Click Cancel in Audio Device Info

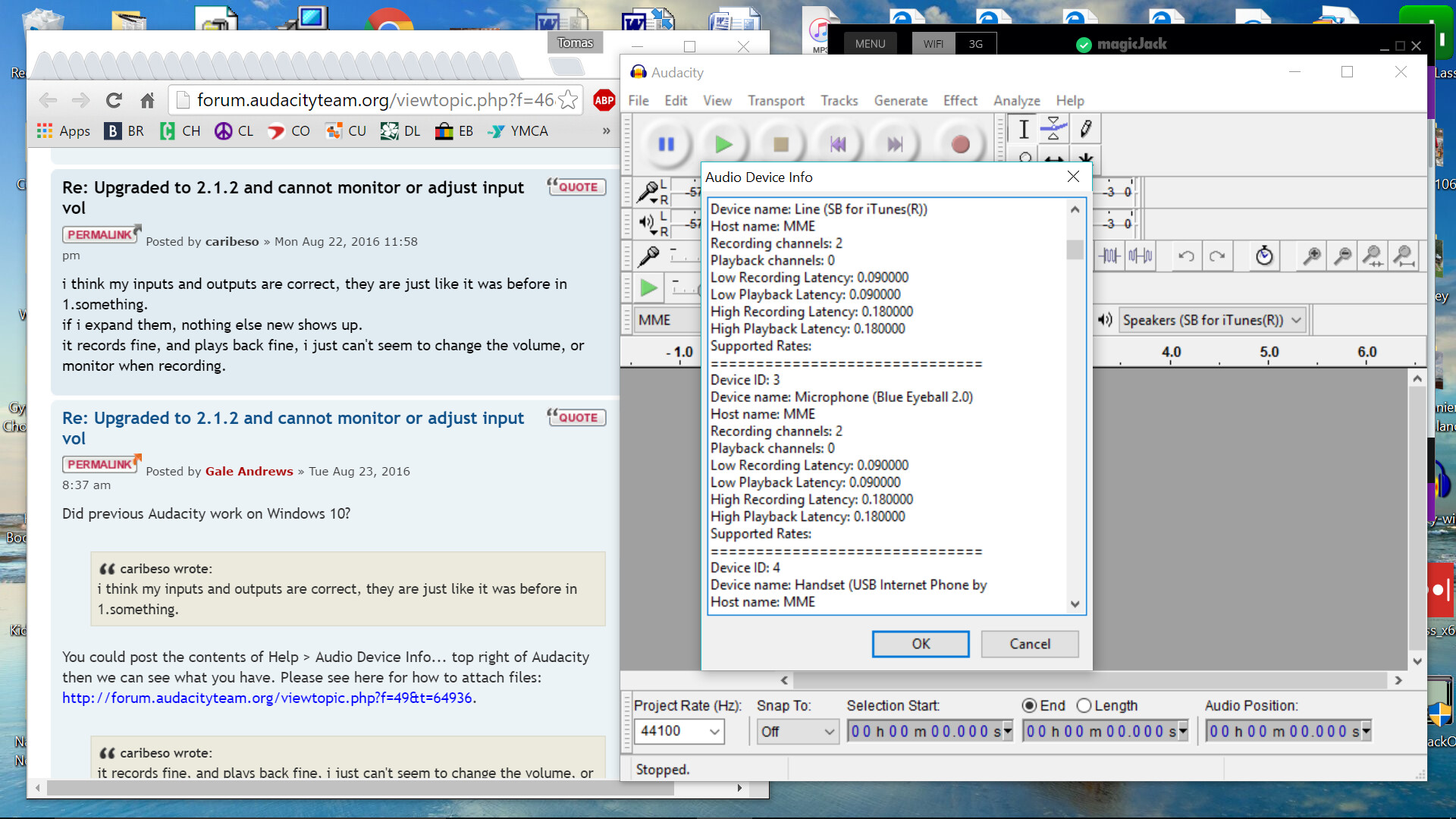(x=1030, y=644)
